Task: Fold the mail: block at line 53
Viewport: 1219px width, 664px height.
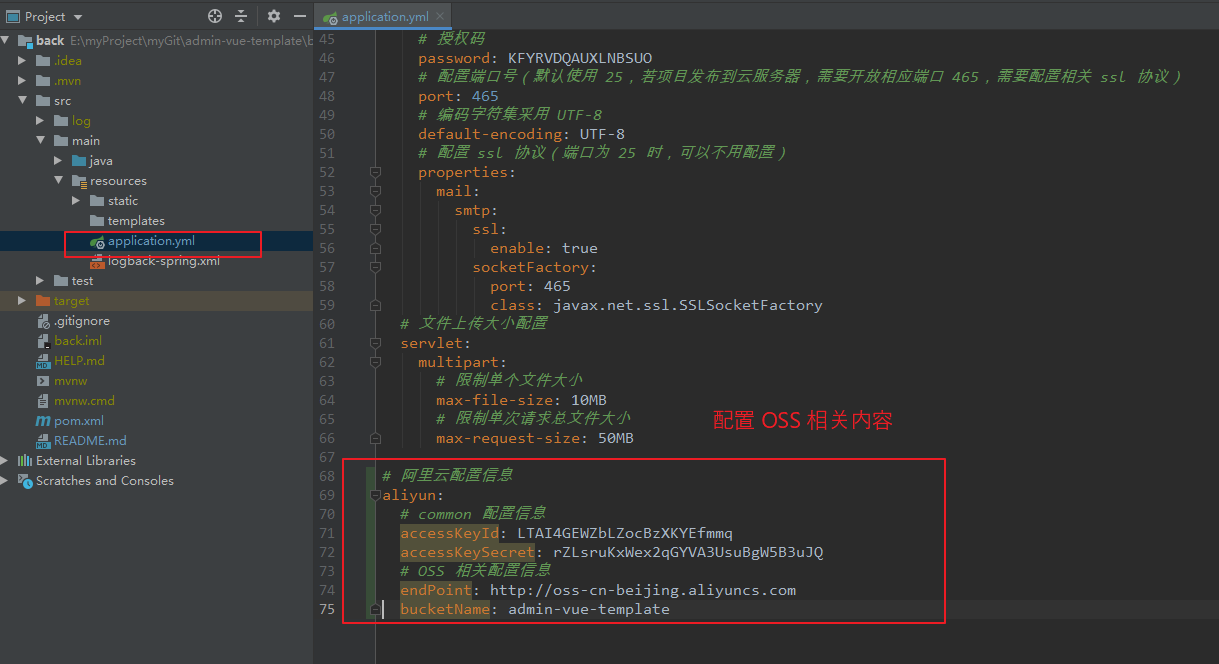Action: [375, 191]
